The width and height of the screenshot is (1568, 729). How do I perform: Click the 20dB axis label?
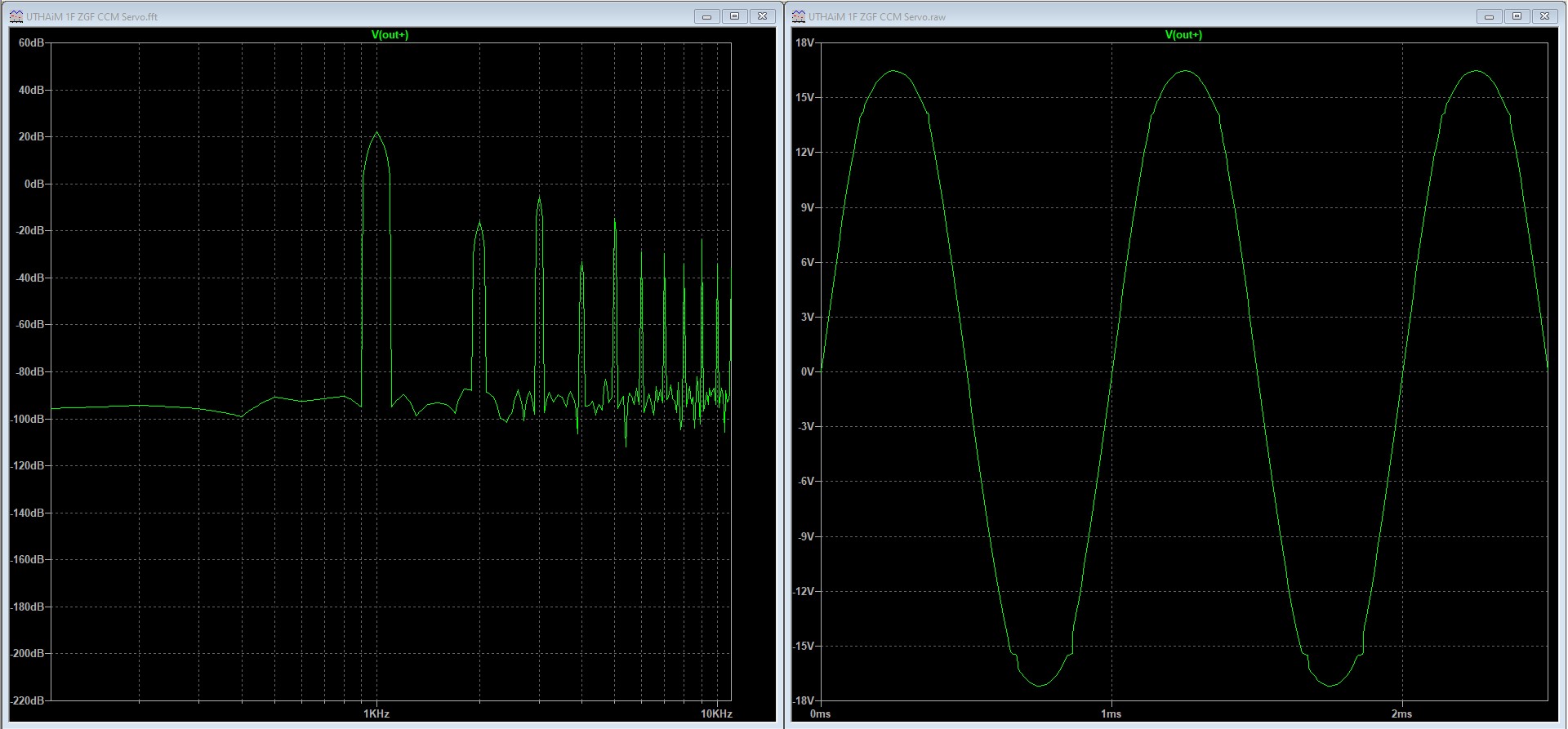[x=32, y=136]
